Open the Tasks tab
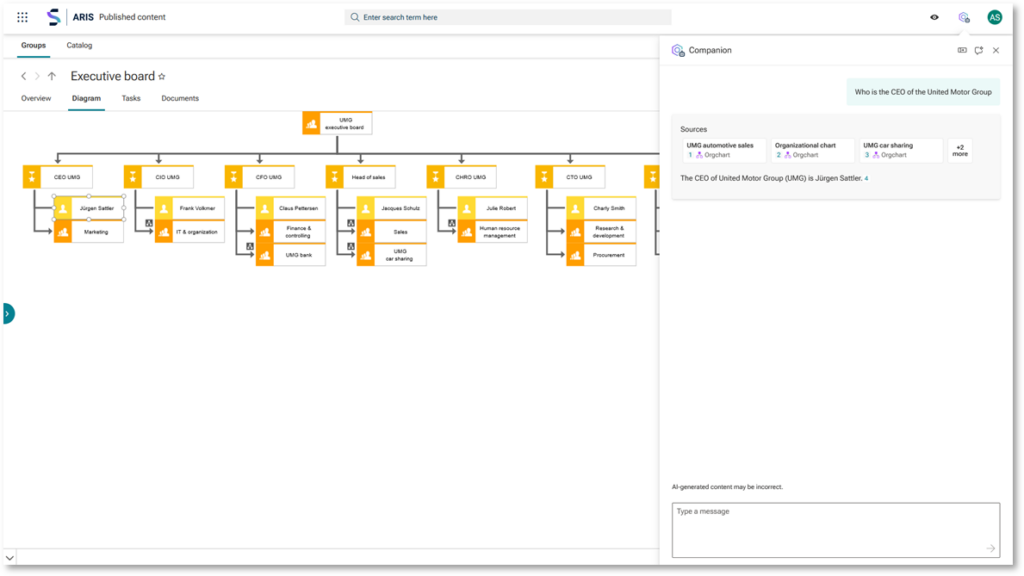The image size is (1024, 576). click(131, 98)
